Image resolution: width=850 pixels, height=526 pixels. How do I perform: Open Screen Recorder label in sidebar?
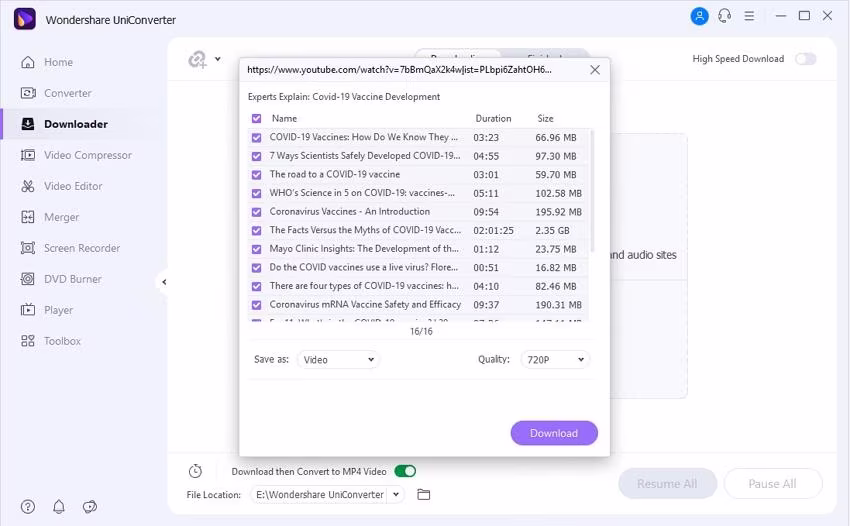tap(82, 248)
